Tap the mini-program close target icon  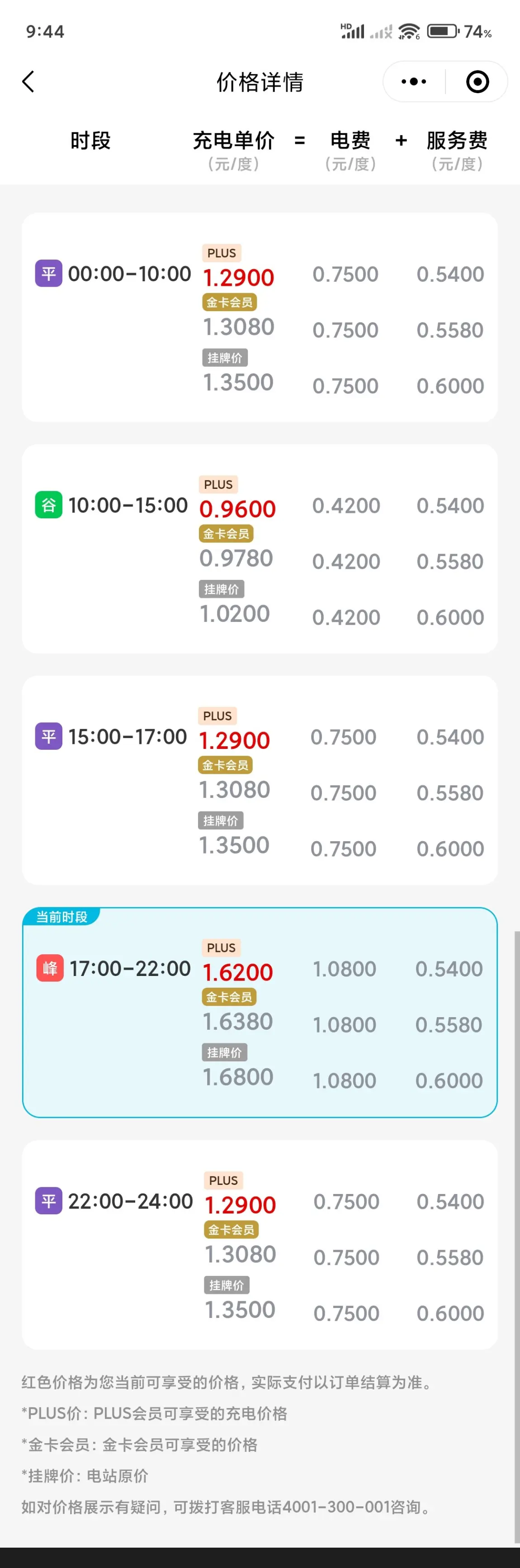[477, 81]
